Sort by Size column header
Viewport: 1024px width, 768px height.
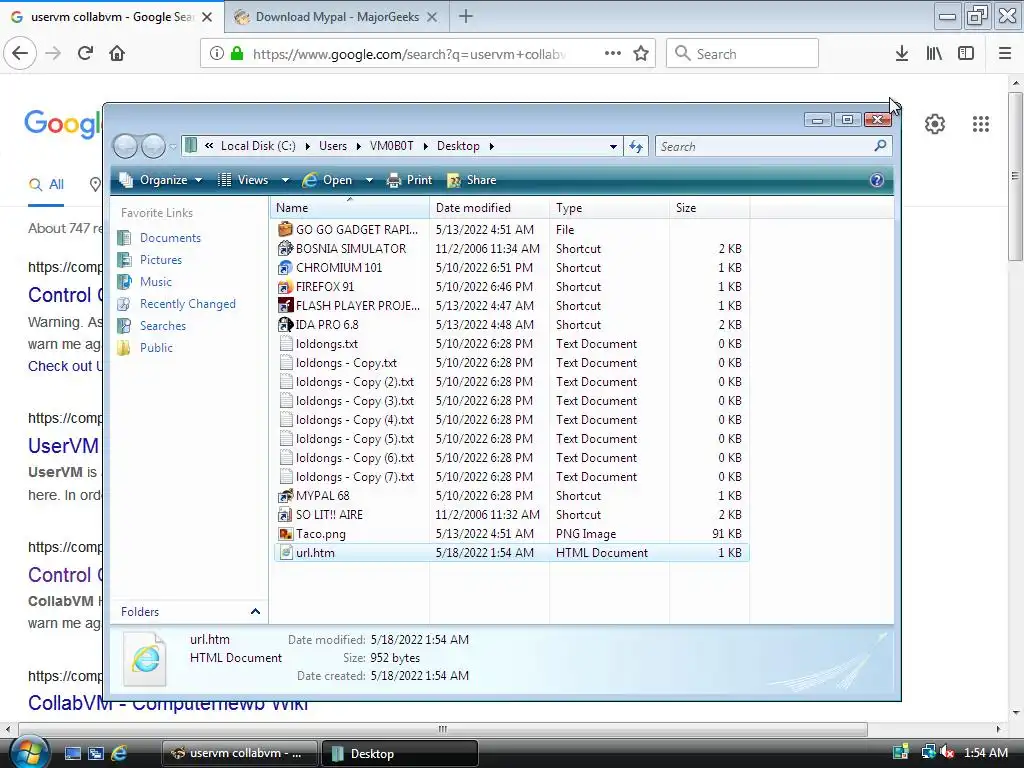(709, 208)
